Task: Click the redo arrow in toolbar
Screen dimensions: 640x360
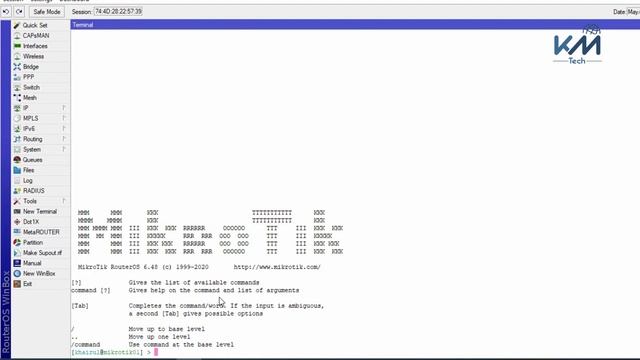Action: [x=19, y=12]
